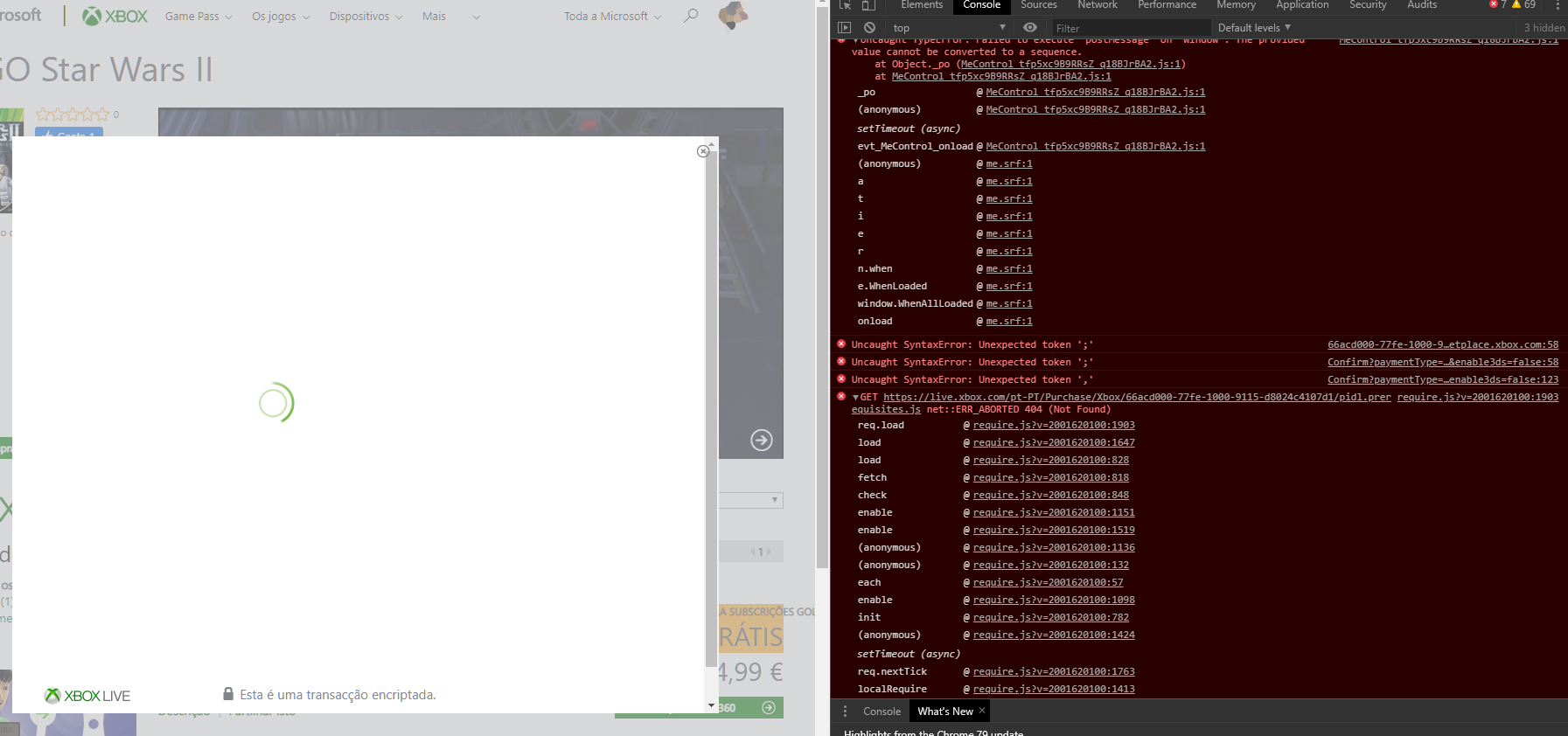This screenshot has height=736, width=1568.
Task: Click the green arrow on the buy button
Action: [x=768, y=707]
